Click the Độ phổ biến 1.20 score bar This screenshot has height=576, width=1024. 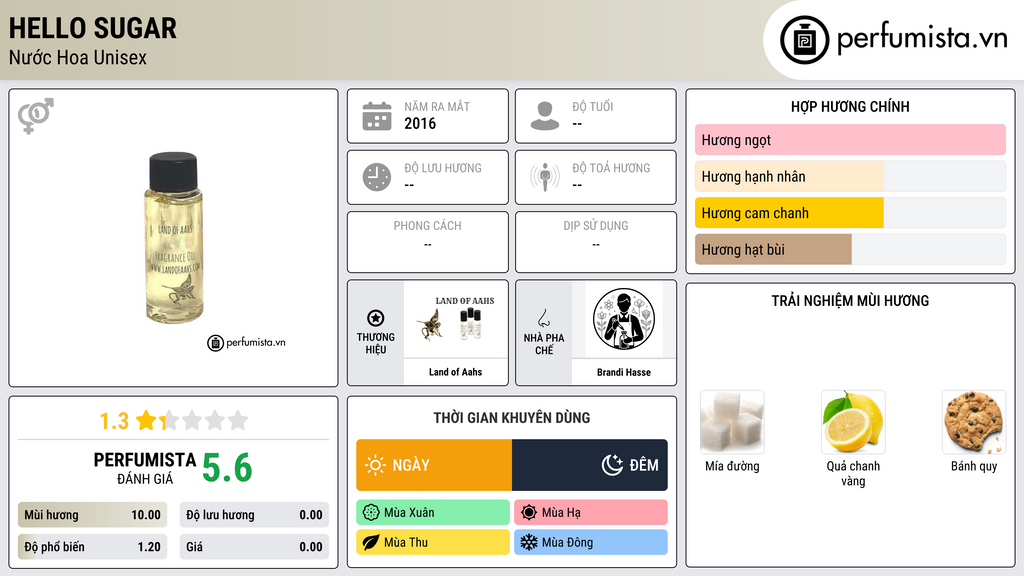pos(92,547)
